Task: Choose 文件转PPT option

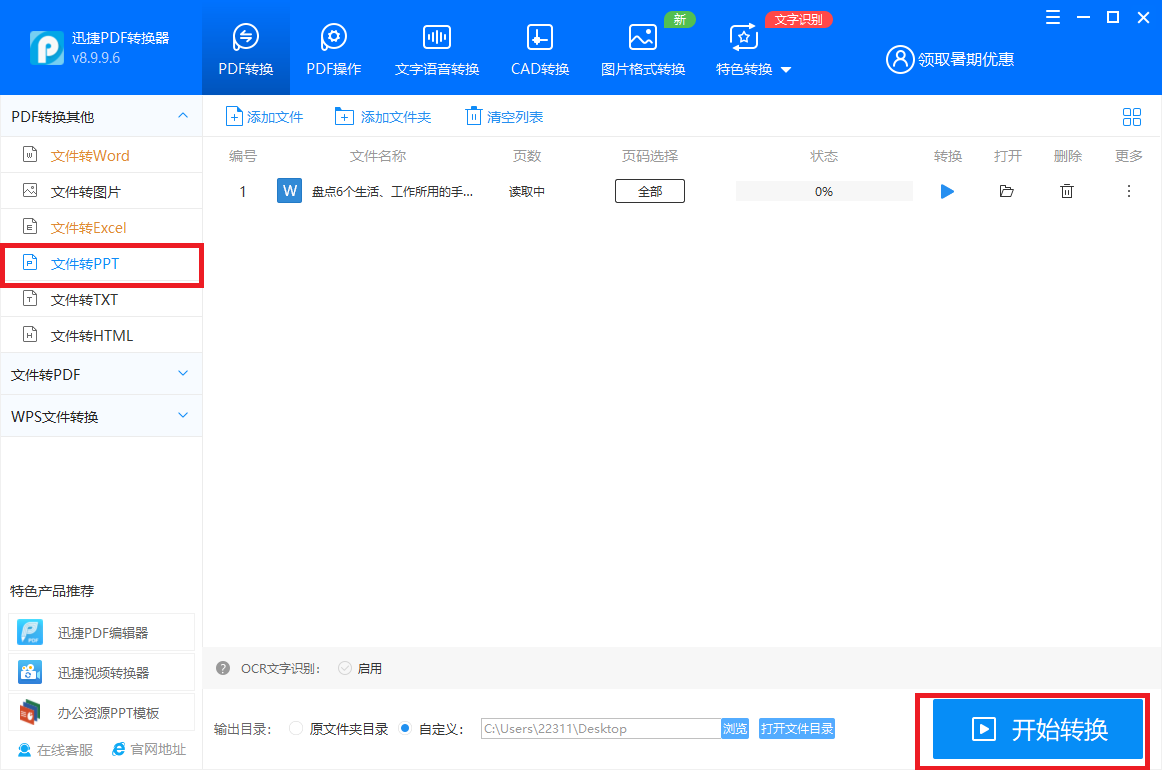Action: (101, 264)
